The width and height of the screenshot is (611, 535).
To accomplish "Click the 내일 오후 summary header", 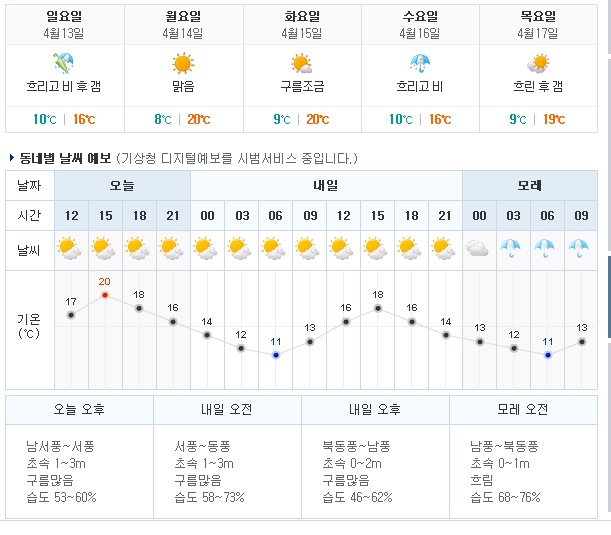I will pos(375,410).
